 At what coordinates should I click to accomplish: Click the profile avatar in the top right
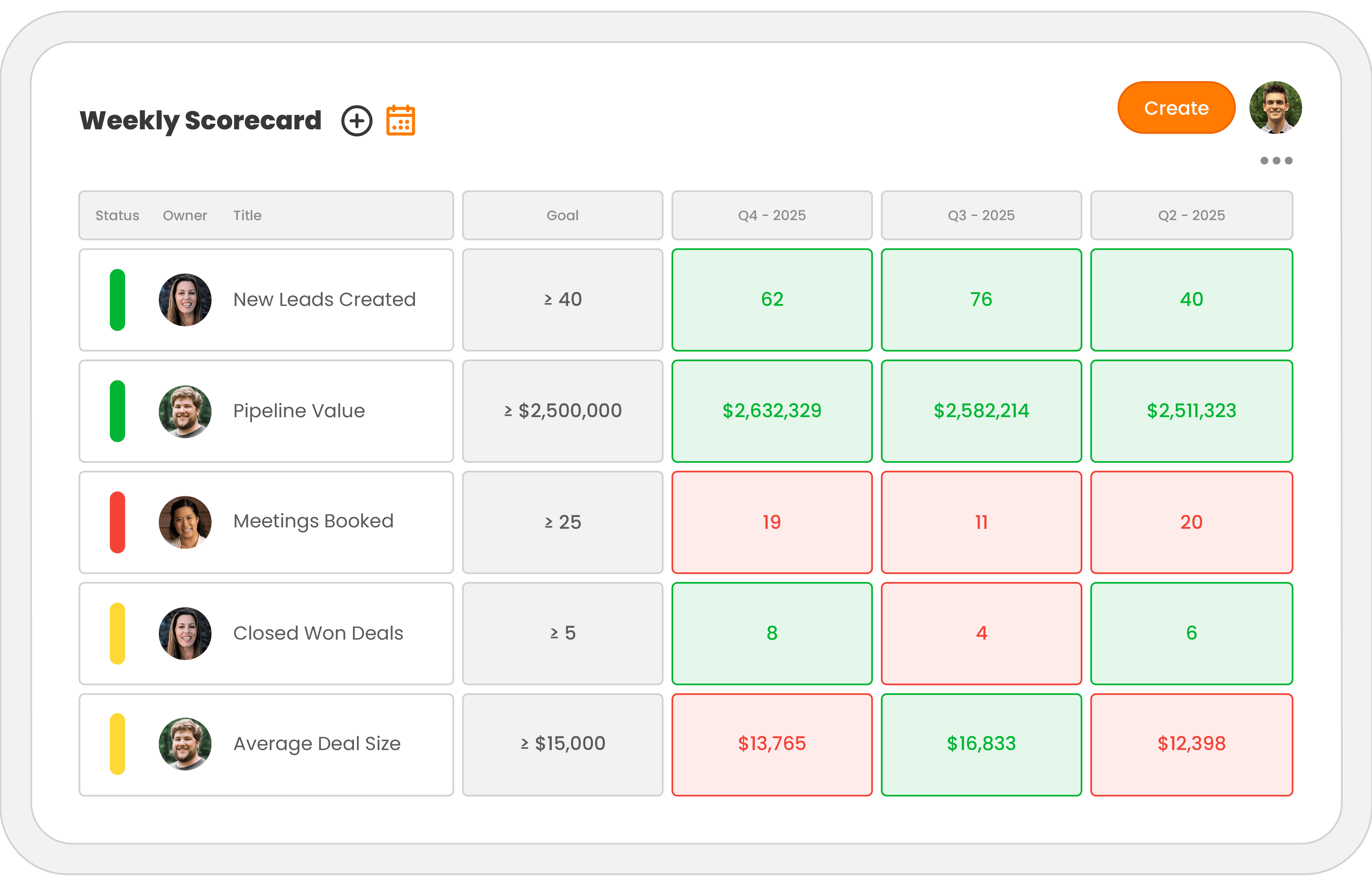[1275, 107]
